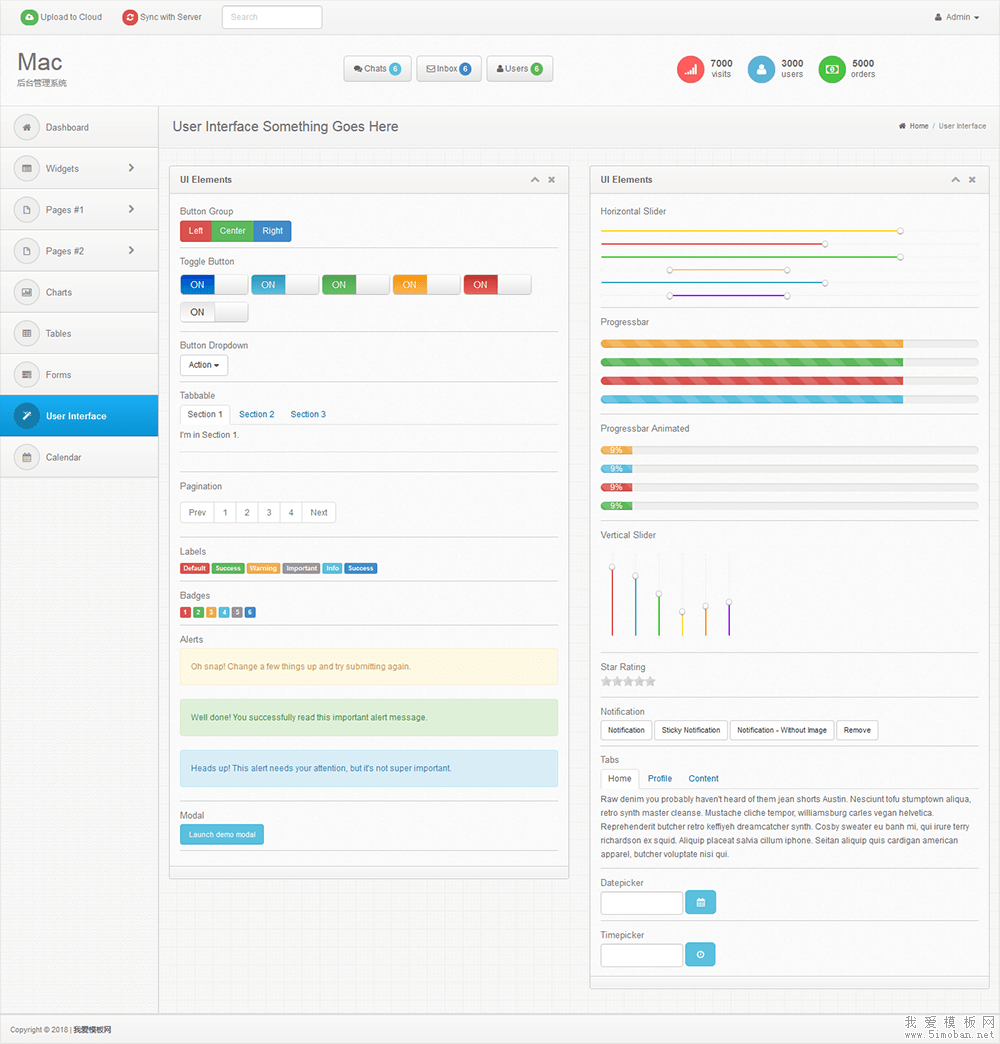Toggle the dark blue ON switch
Viewport: 1000px width, 1044px height.
(214, 285)
